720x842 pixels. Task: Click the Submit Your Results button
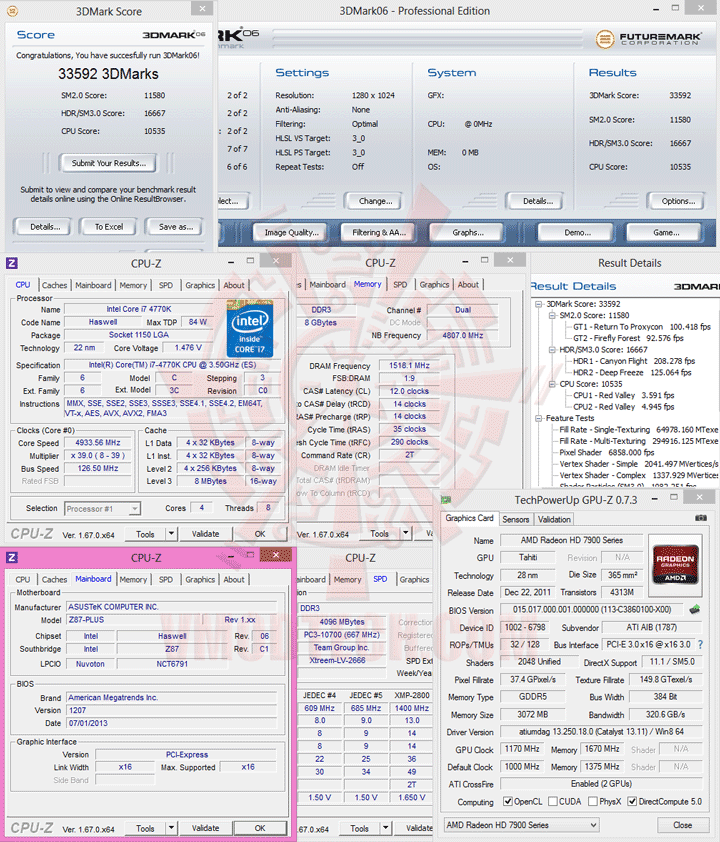108,163
